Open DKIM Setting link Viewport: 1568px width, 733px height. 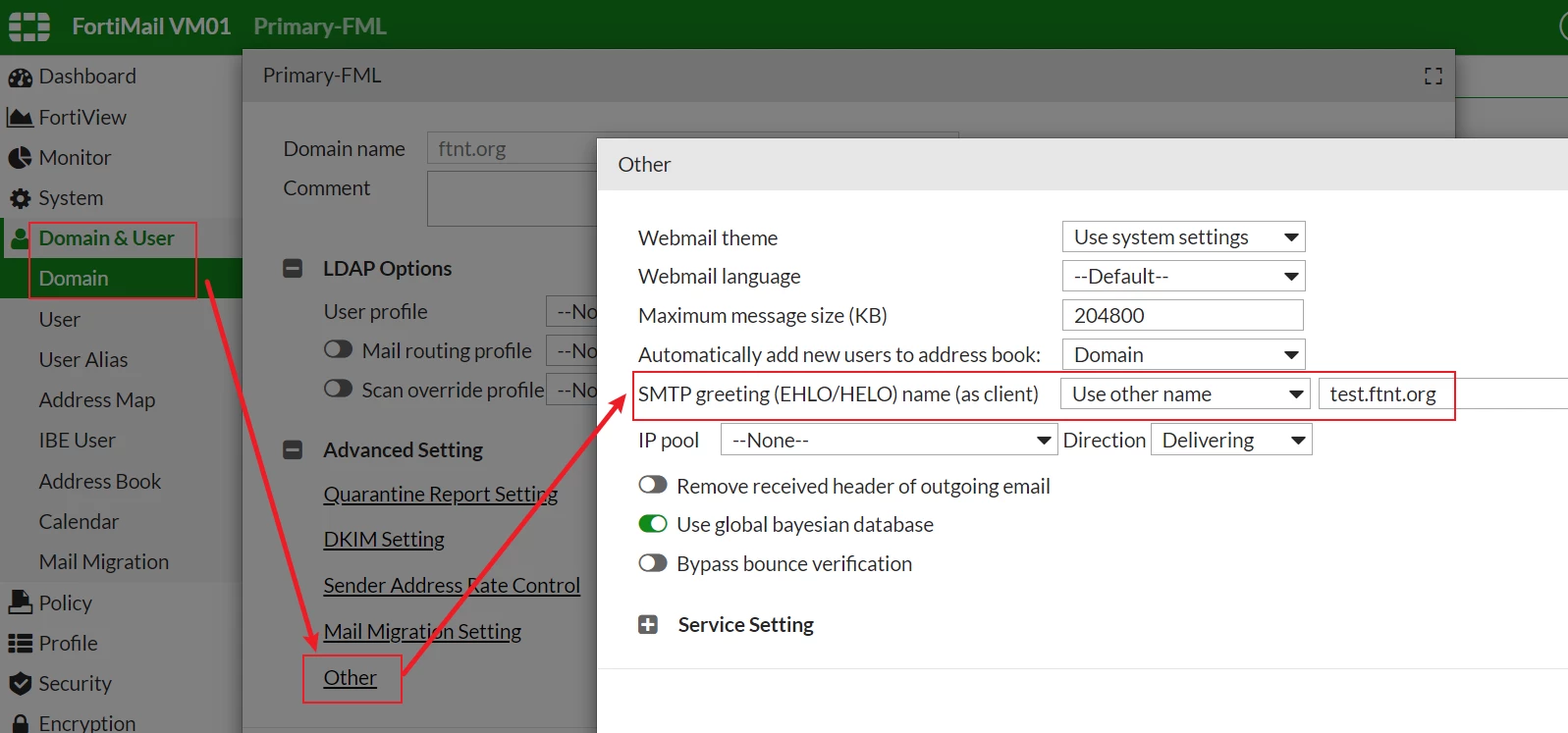[384, 540]
